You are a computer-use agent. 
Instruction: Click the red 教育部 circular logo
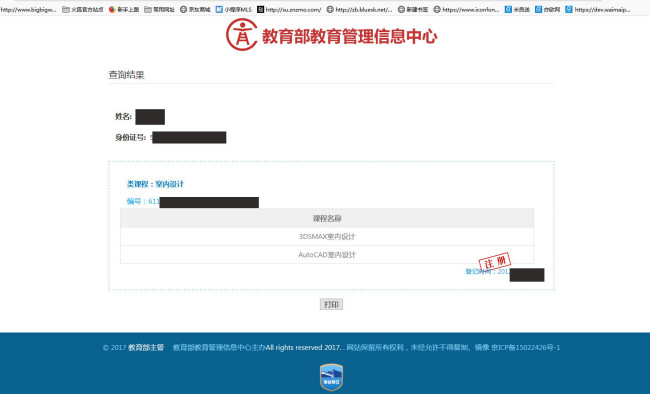click(x=242, y=35)
